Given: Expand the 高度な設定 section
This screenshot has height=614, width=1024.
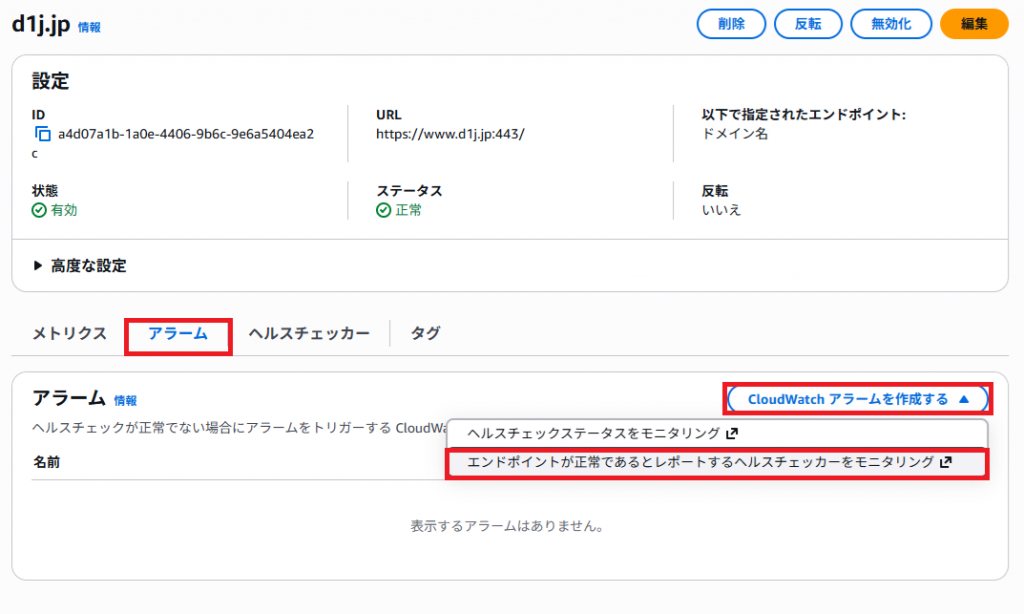Looking at the screenshot, I should tap(38, 266).
